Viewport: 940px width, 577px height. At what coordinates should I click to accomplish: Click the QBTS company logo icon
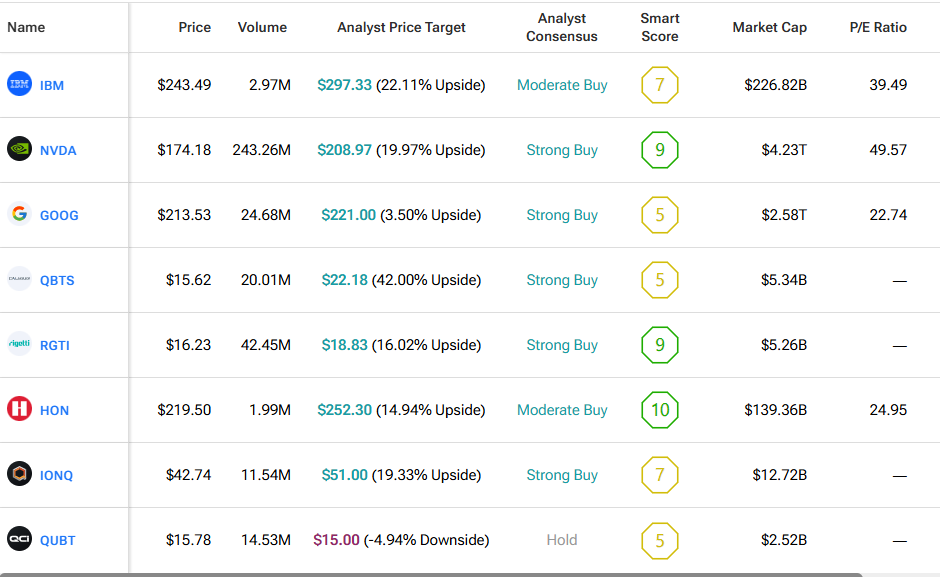pyautogui.click(x=19, y=280)
